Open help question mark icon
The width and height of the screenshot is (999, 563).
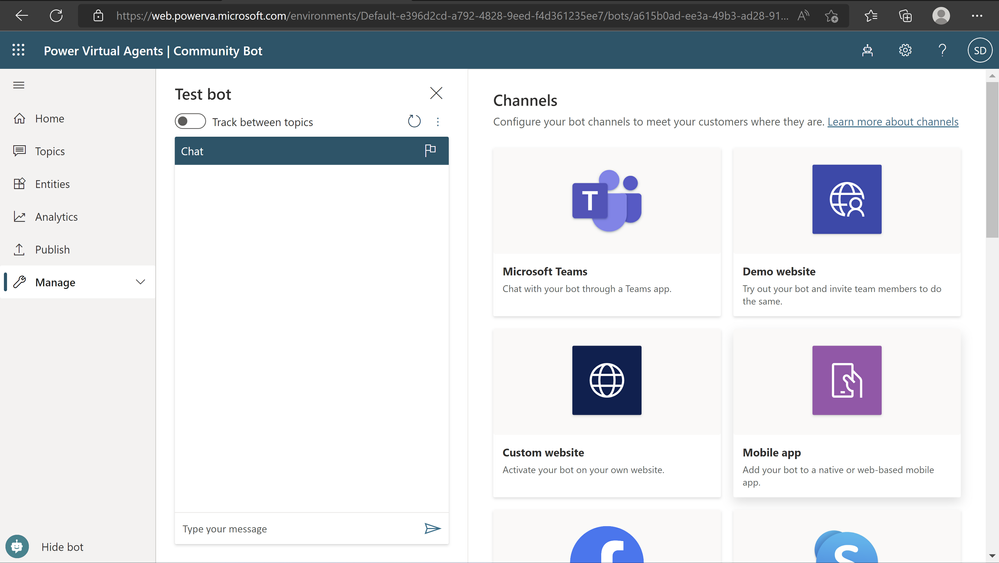pos(942,50)
